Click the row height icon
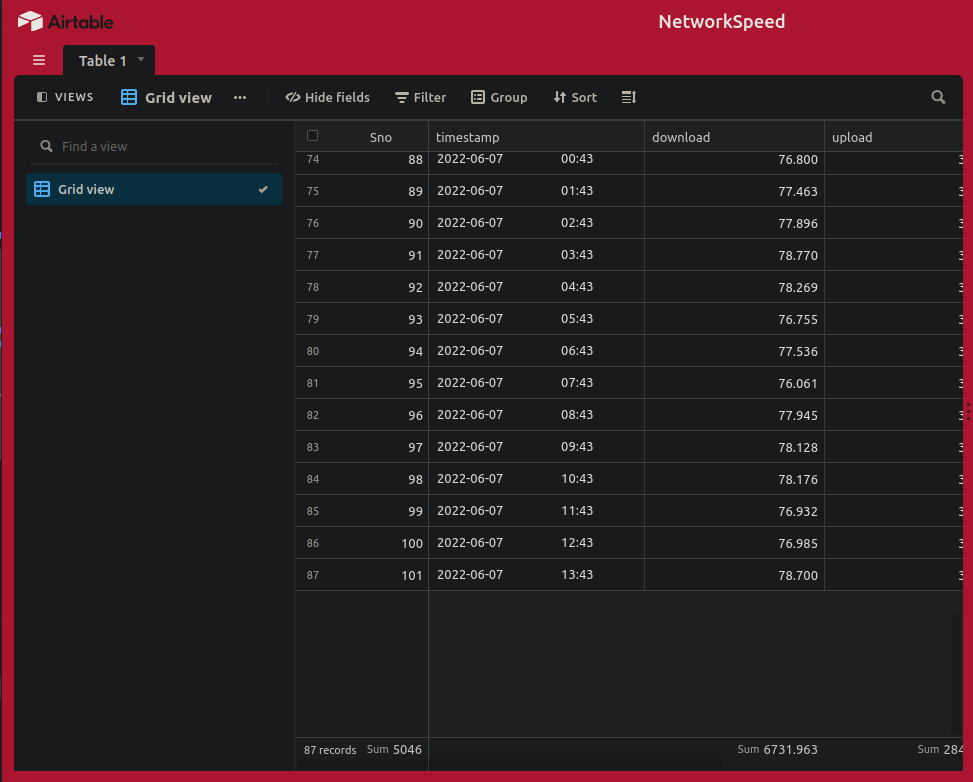Image resolution: width=973 pixels, height=782 pixels. pyautogui.click(x=629, y=97)
